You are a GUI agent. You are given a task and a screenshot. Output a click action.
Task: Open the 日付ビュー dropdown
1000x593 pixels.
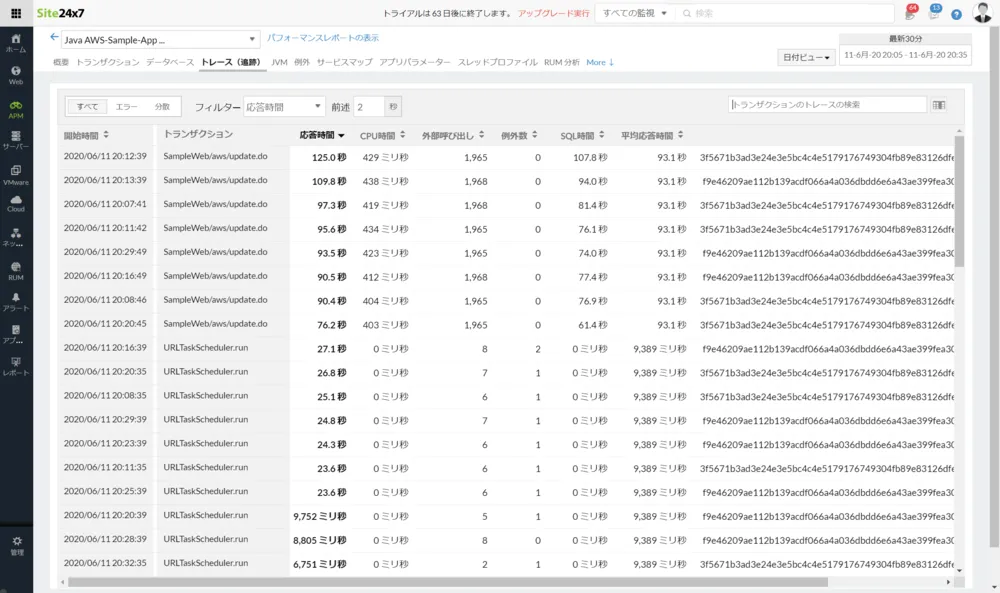click(806, 57)
